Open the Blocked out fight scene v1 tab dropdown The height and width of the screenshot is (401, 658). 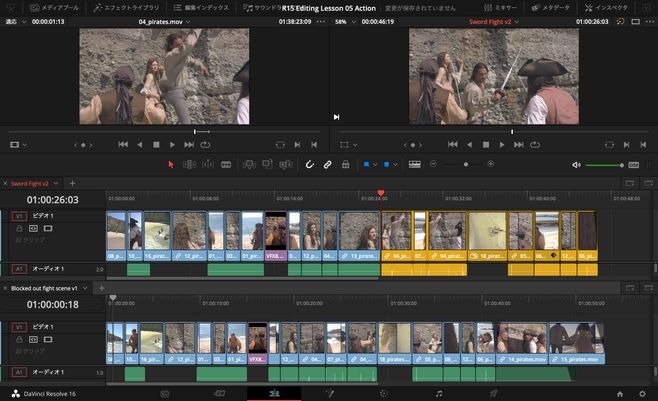tap(85, 288)
